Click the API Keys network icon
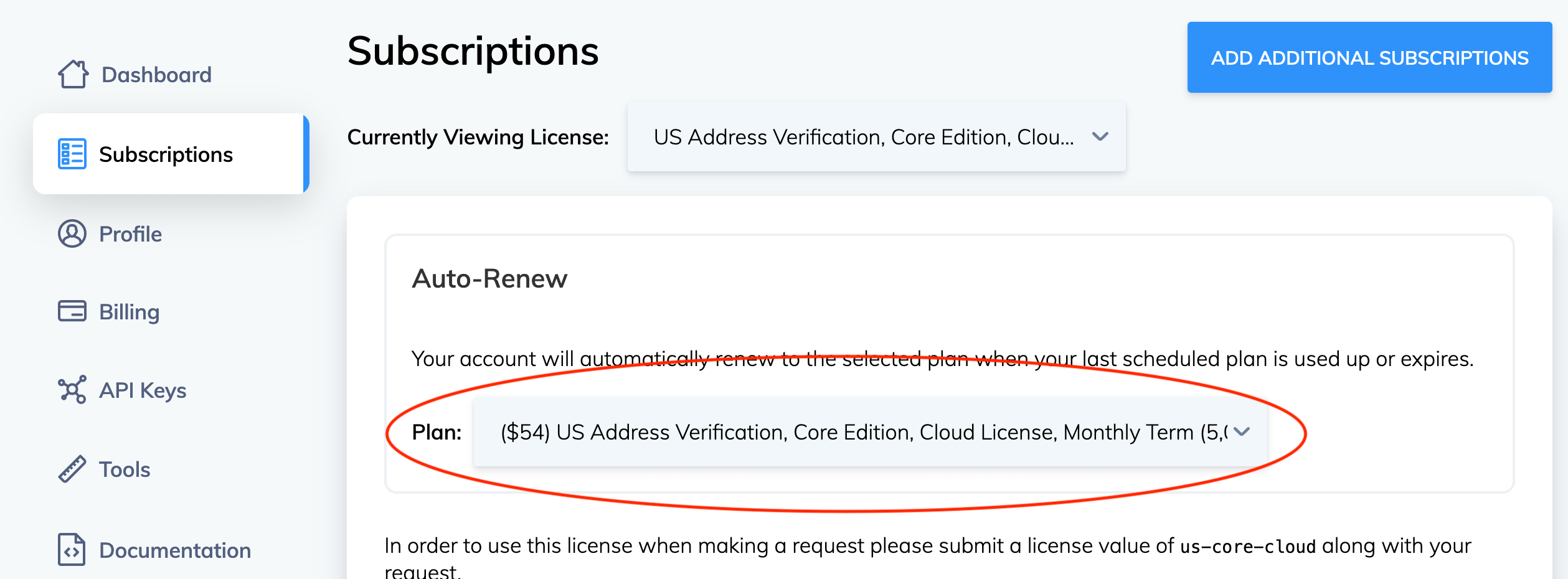This screenshot has width=1568, height=579. tap(72, 390)
